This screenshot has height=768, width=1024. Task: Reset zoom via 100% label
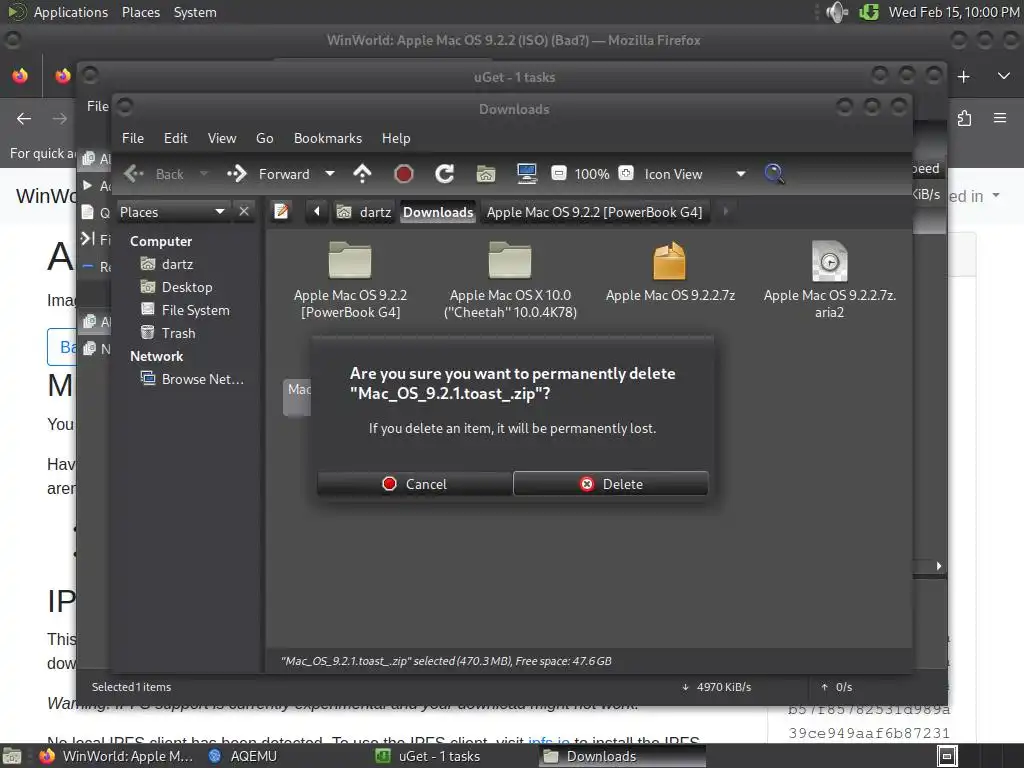(592, 174)
